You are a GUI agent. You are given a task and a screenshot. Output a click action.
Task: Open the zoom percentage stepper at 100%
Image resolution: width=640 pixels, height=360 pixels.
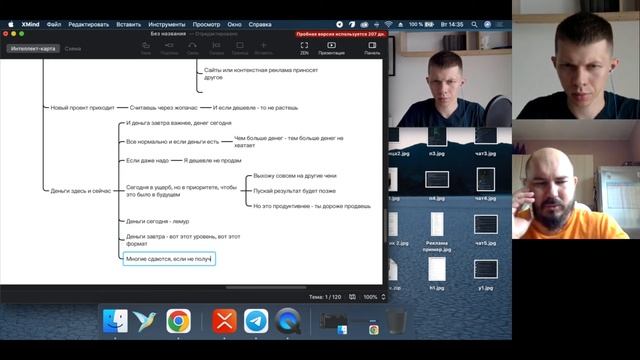click(383, 297)
